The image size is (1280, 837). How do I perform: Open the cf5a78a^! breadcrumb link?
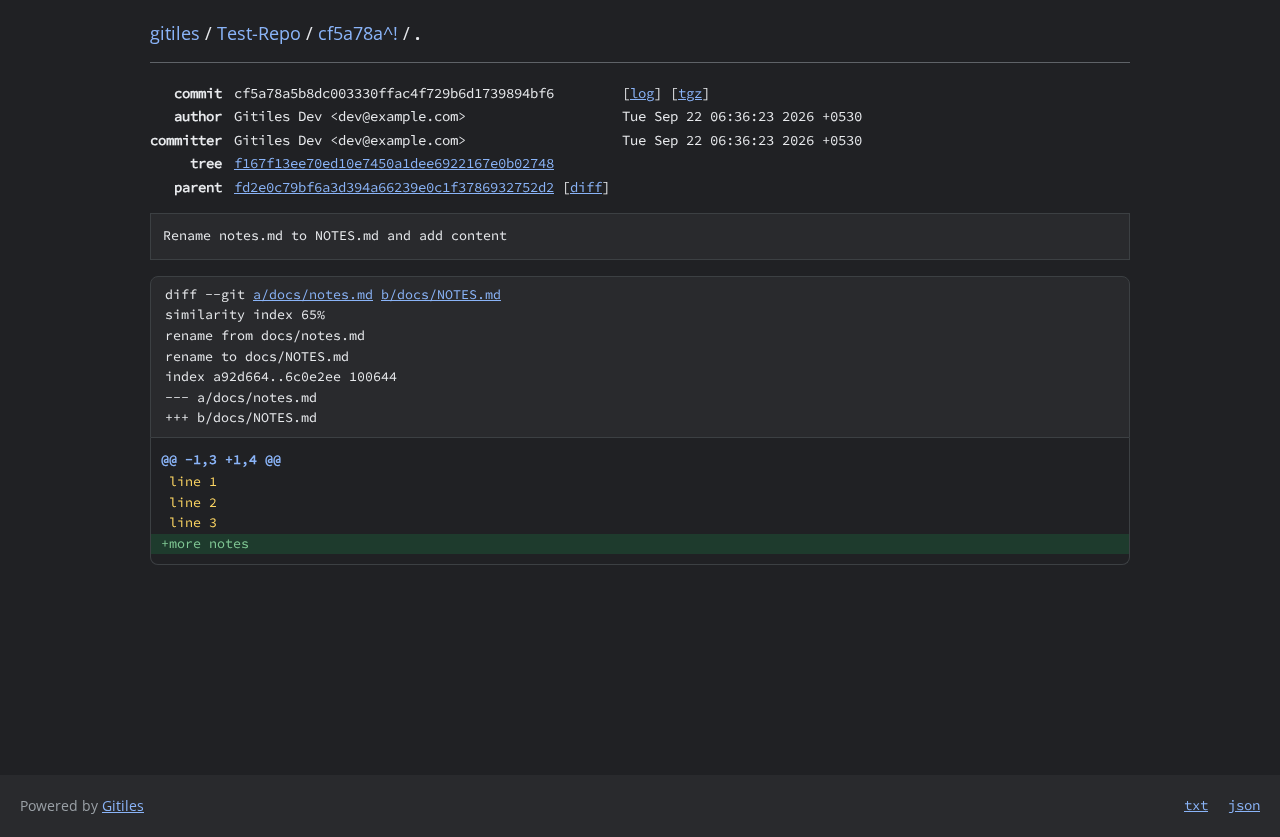pyautogui.click(x=358, y=33)
